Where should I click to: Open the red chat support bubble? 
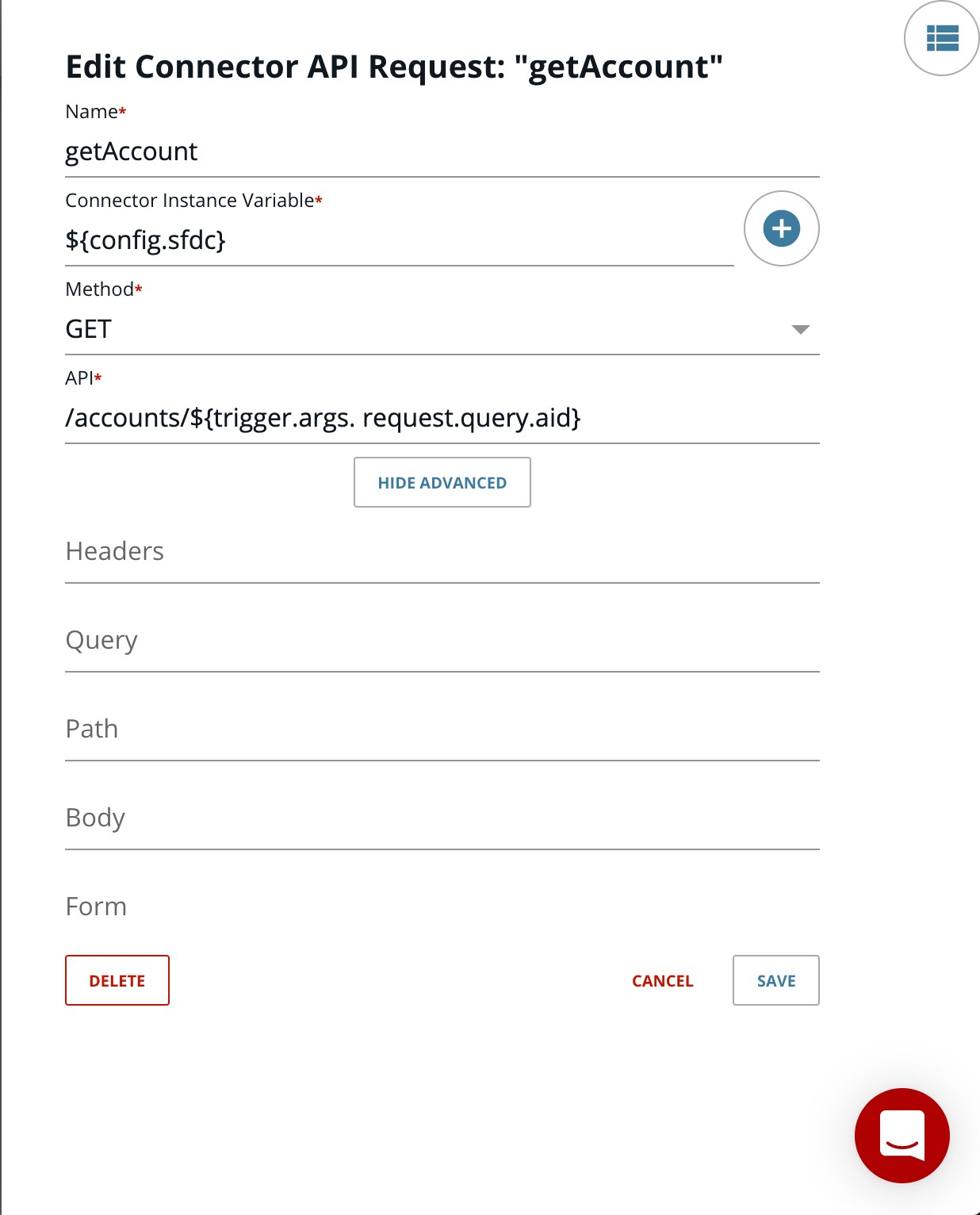902,1136
